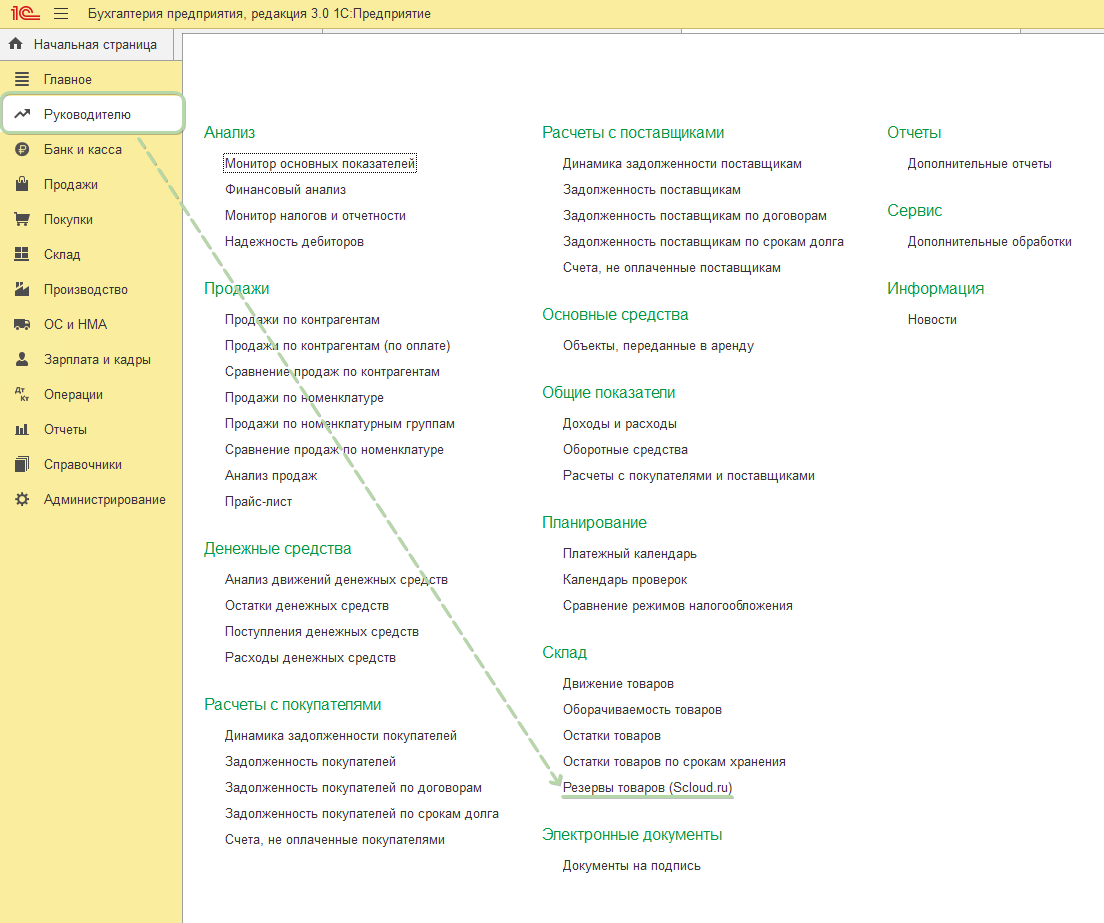Open Продажи по контрагентам report

pyautogui.click(x=302, y=320)
